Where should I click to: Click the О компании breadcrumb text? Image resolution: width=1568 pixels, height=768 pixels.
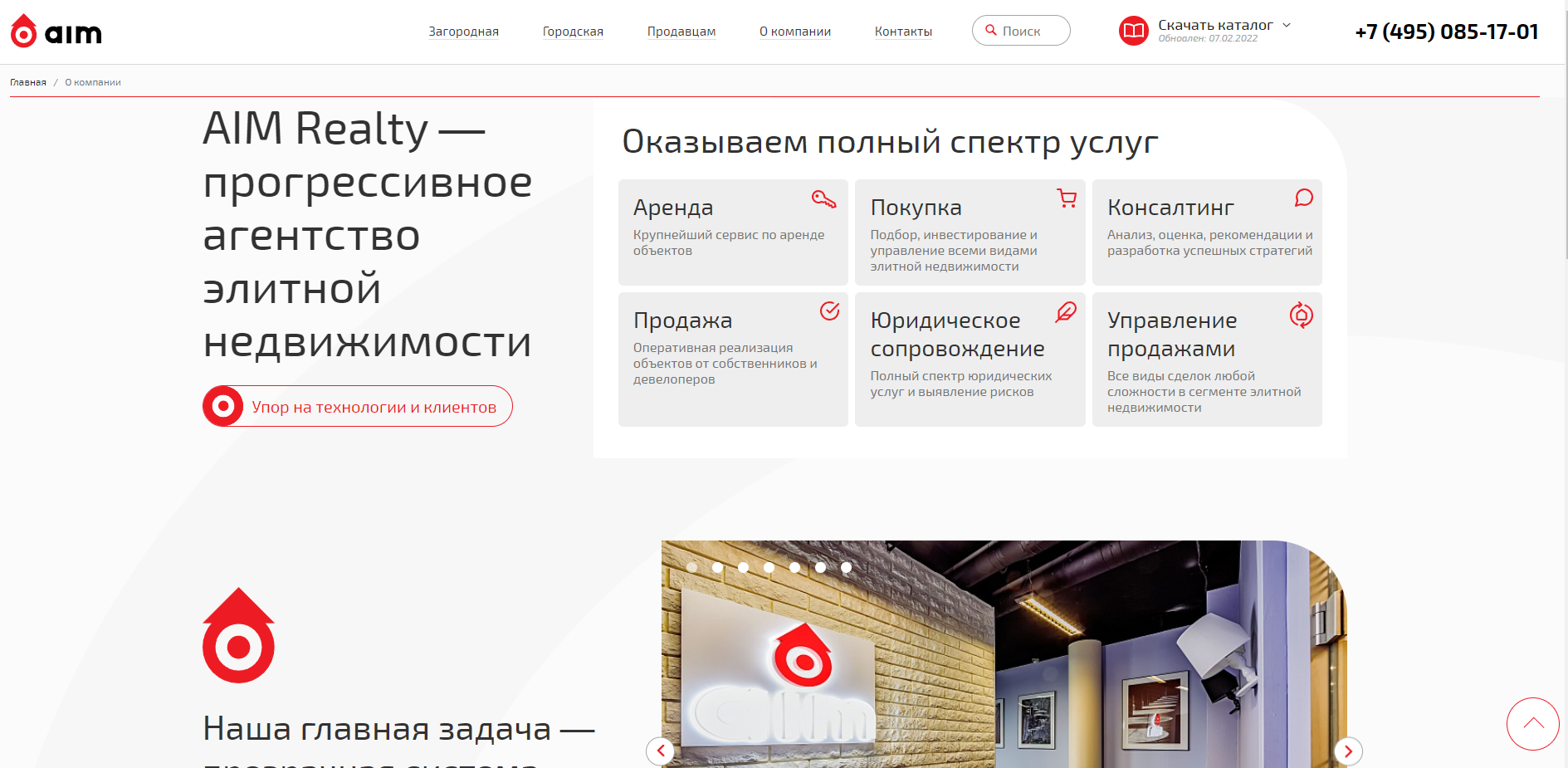tap(93, 82)
